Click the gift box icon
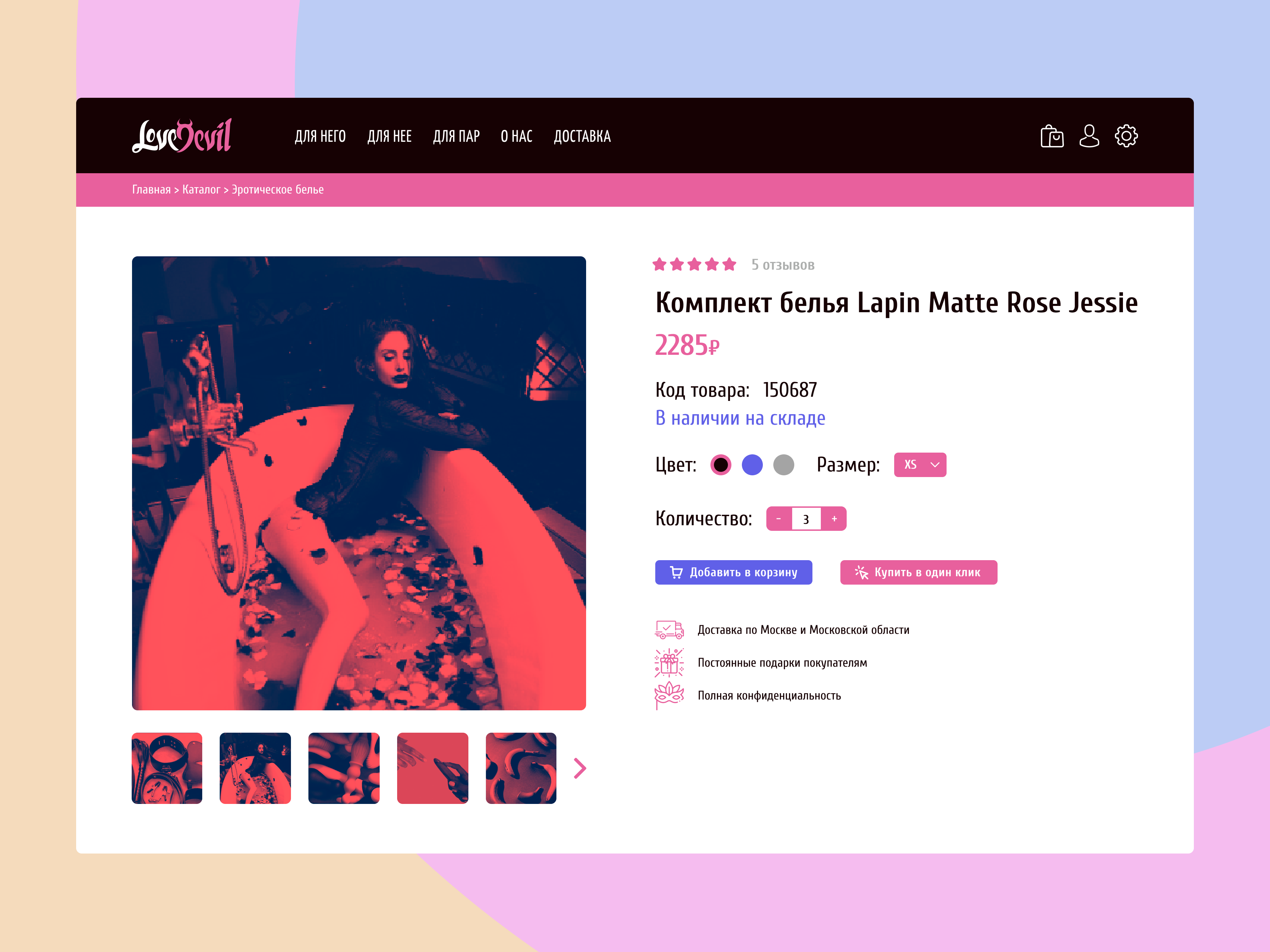Viewport: 1270px width, 952px height. point(669,662)
